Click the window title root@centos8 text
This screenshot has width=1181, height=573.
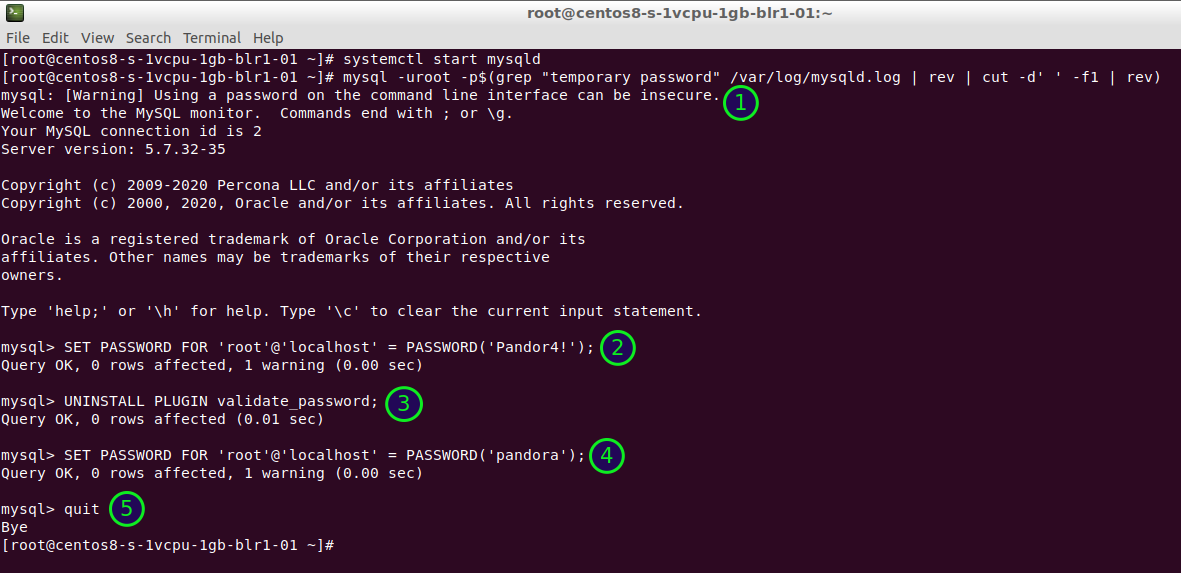click(680, 13)
